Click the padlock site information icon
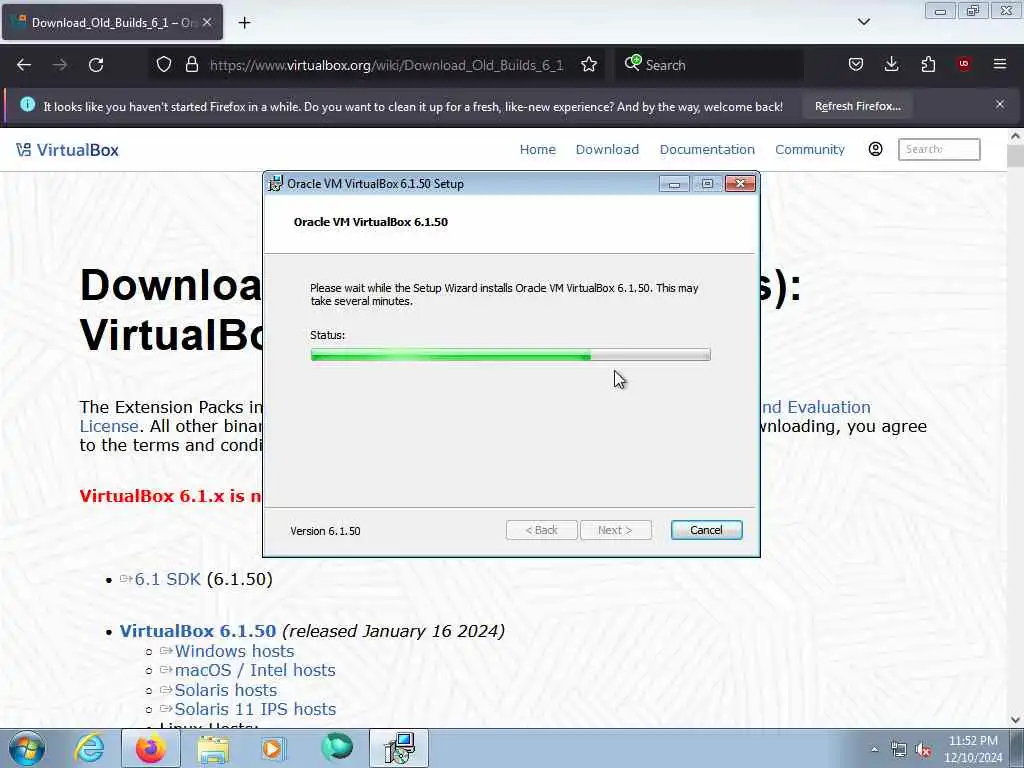 pos(191,64)
